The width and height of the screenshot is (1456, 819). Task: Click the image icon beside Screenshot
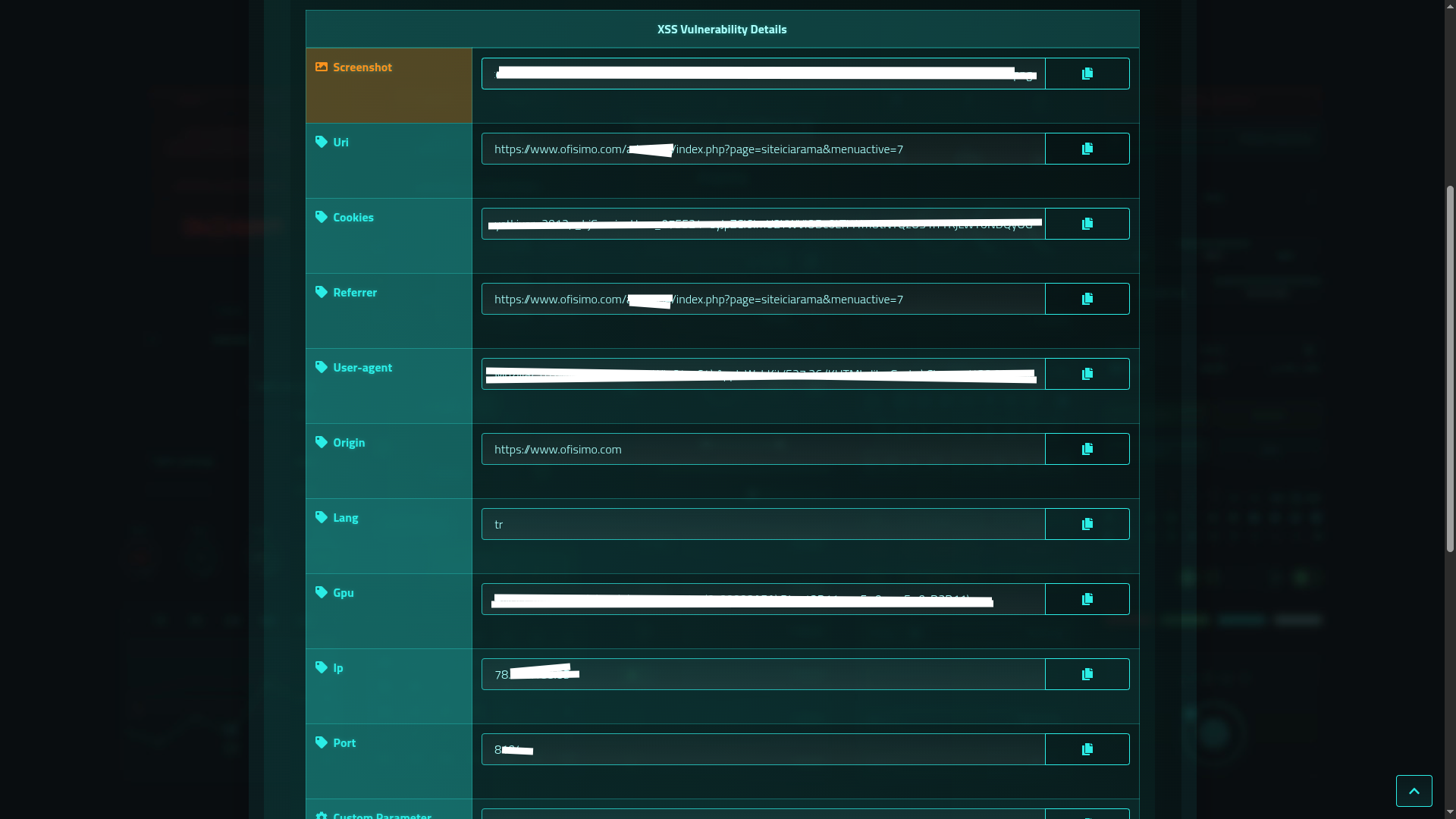click(x=322, y=67)
